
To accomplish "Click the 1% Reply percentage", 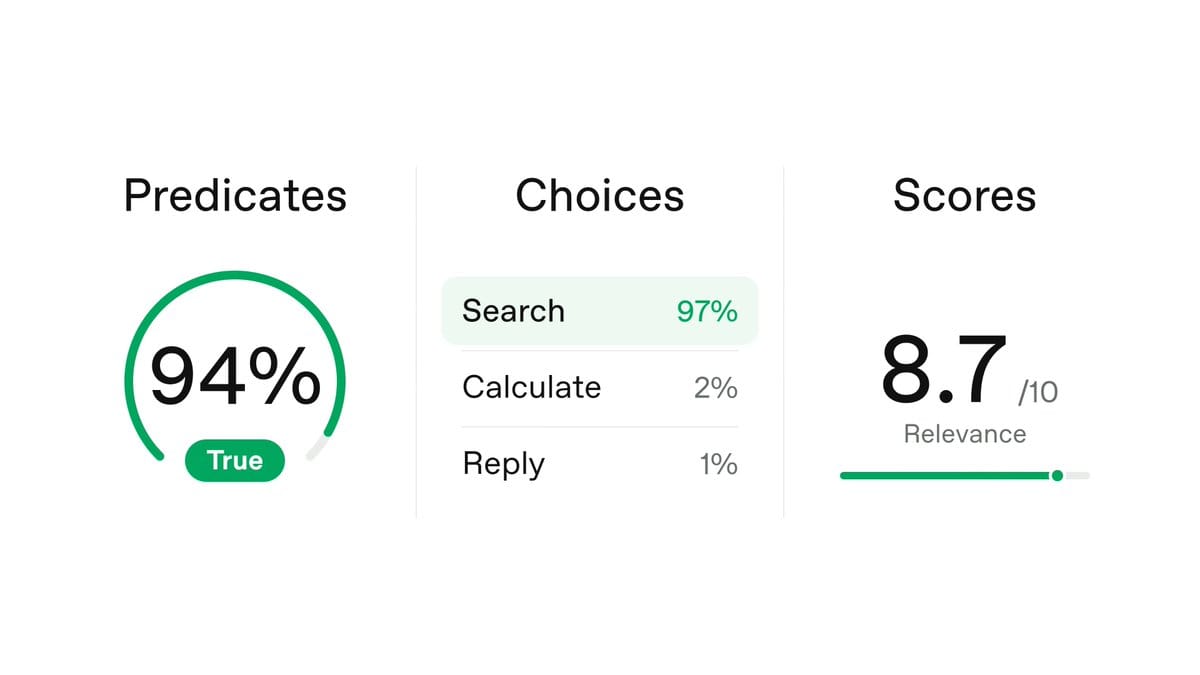I will (719, 464).
